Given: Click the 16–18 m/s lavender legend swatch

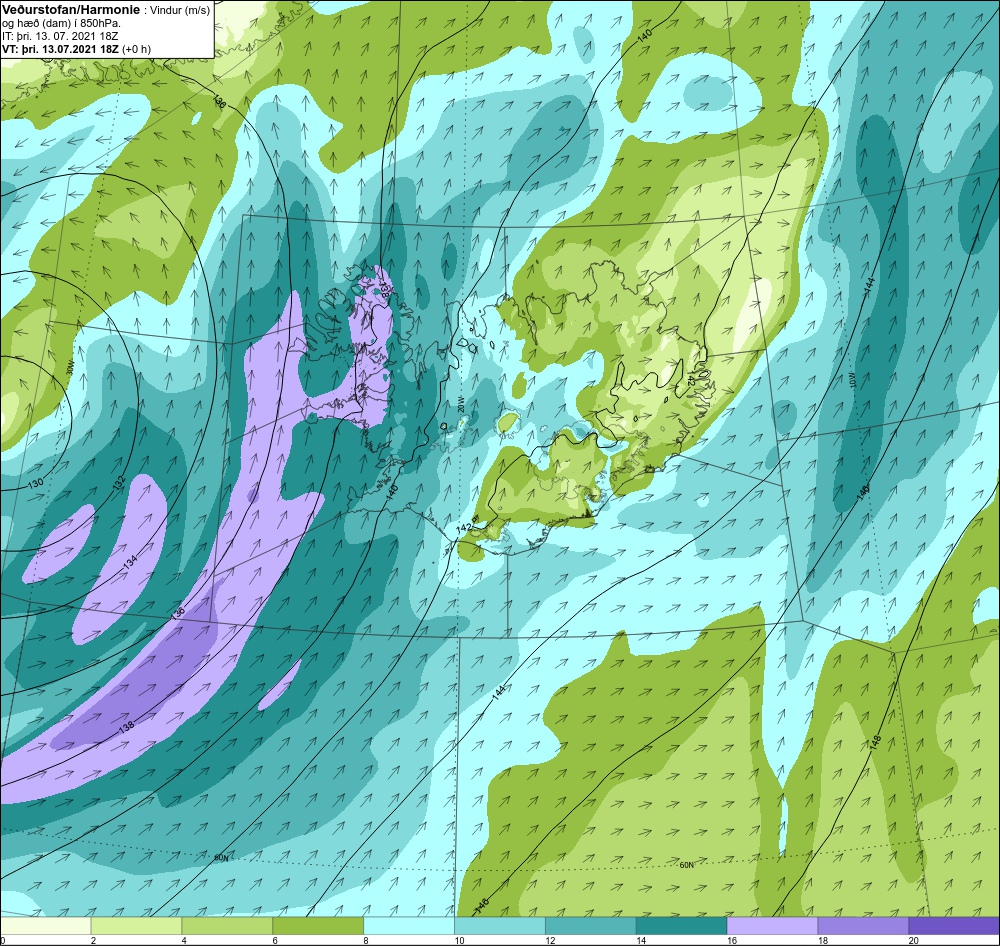Looking at the screenshot, I should pos(772,926).
